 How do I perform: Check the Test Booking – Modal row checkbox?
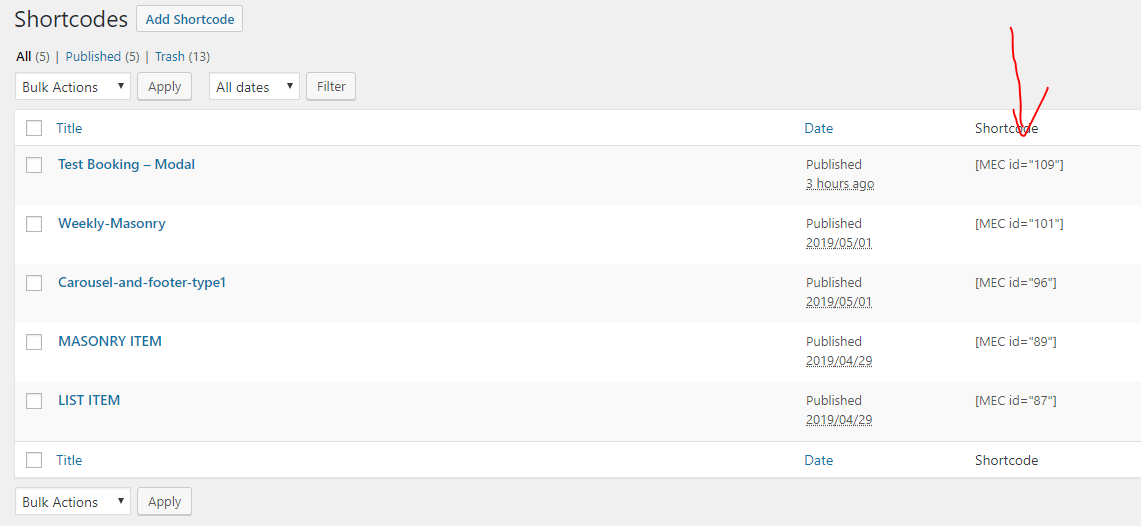(34, 165)
